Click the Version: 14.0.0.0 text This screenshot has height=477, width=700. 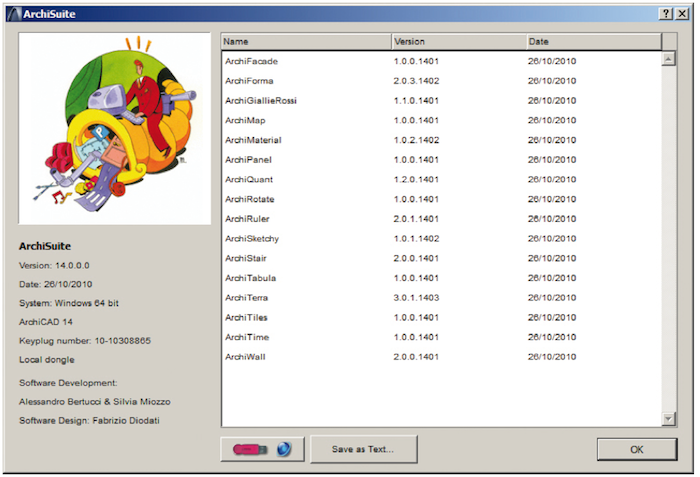(54, 265)
